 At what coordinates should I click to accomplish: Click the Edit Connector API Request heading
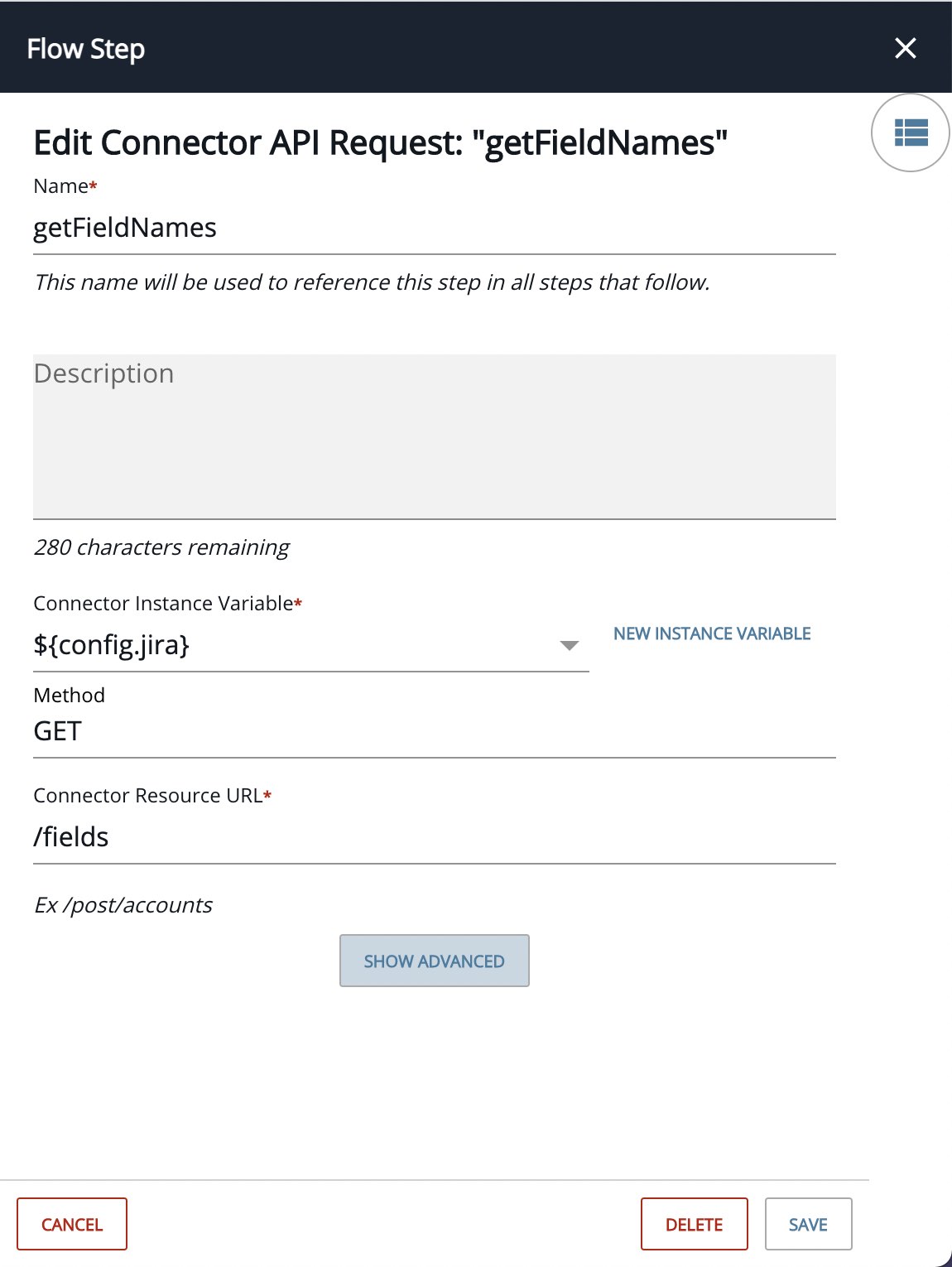(x=381, y=142)
